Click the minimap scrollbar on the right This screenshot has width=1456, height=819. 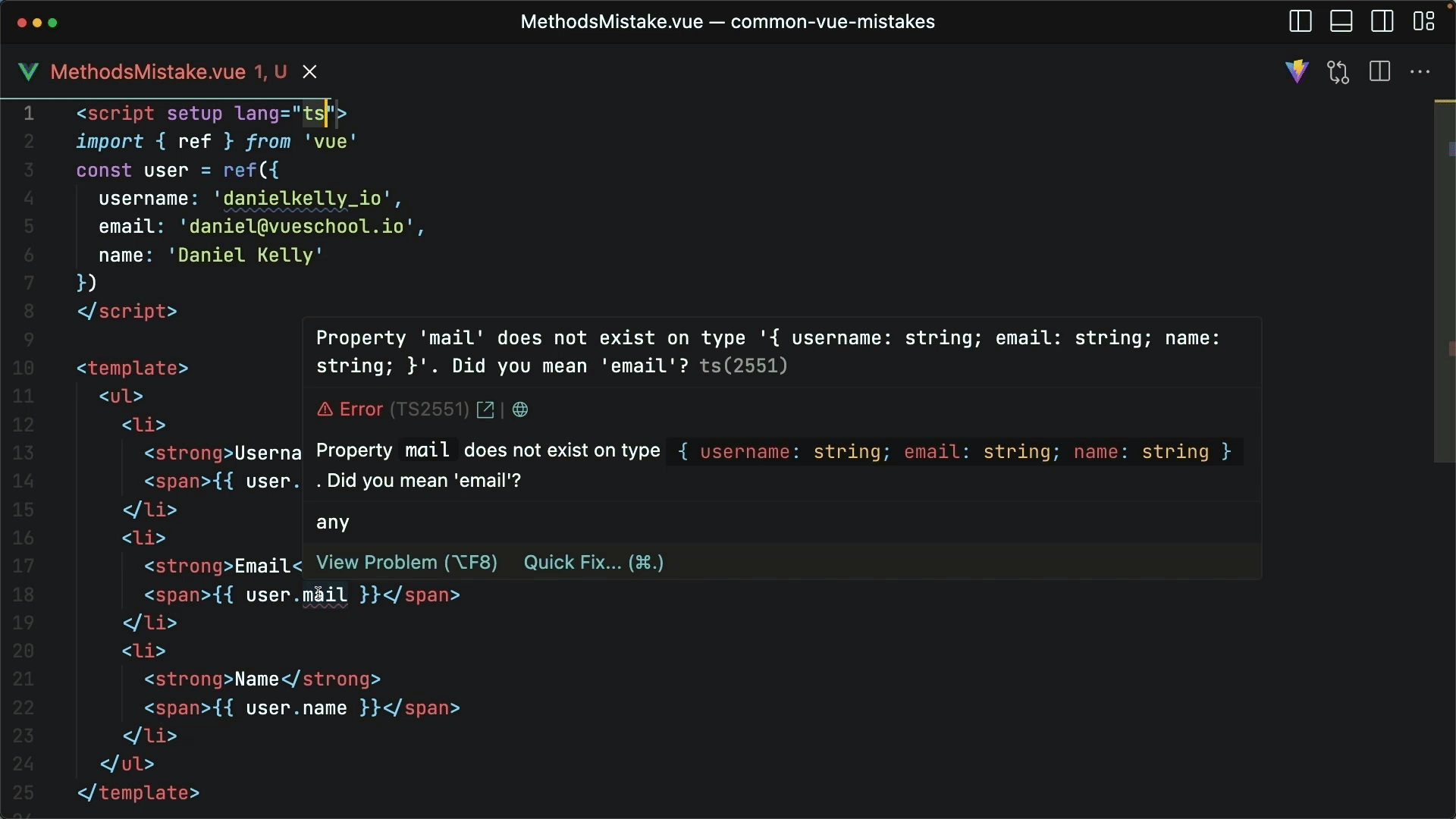1444,281
